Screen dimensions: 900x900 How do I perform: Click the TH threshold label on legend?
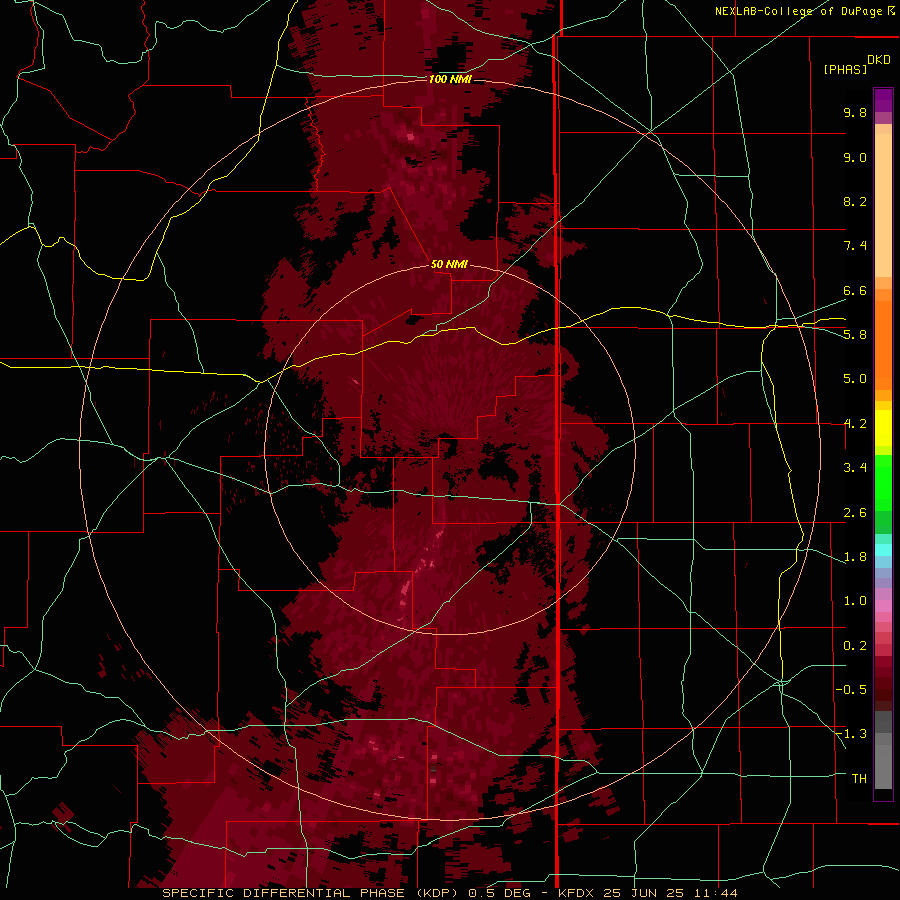pos(859,779)
